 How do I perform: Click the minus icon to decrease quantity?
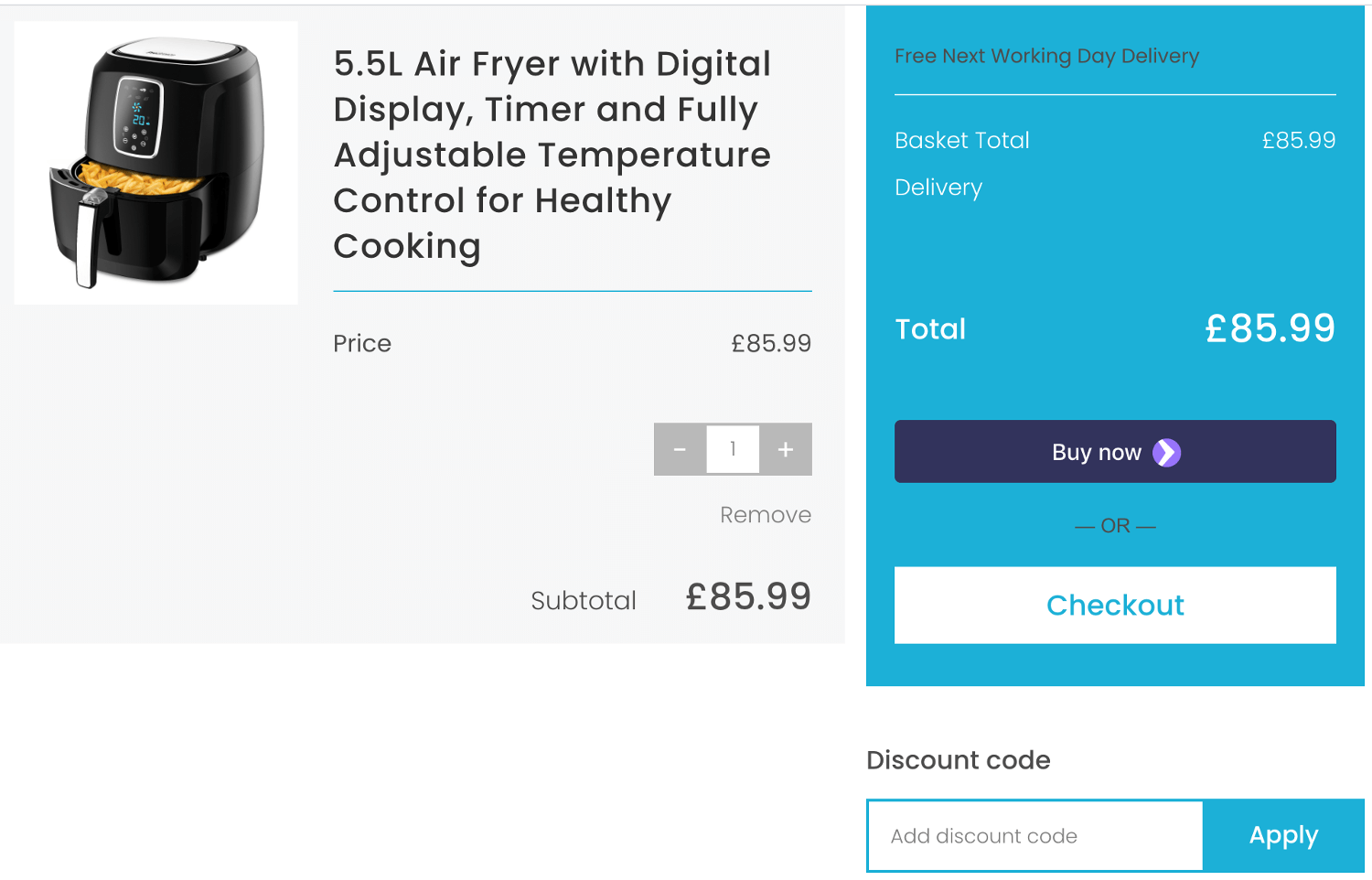click(x=679, y=449)
